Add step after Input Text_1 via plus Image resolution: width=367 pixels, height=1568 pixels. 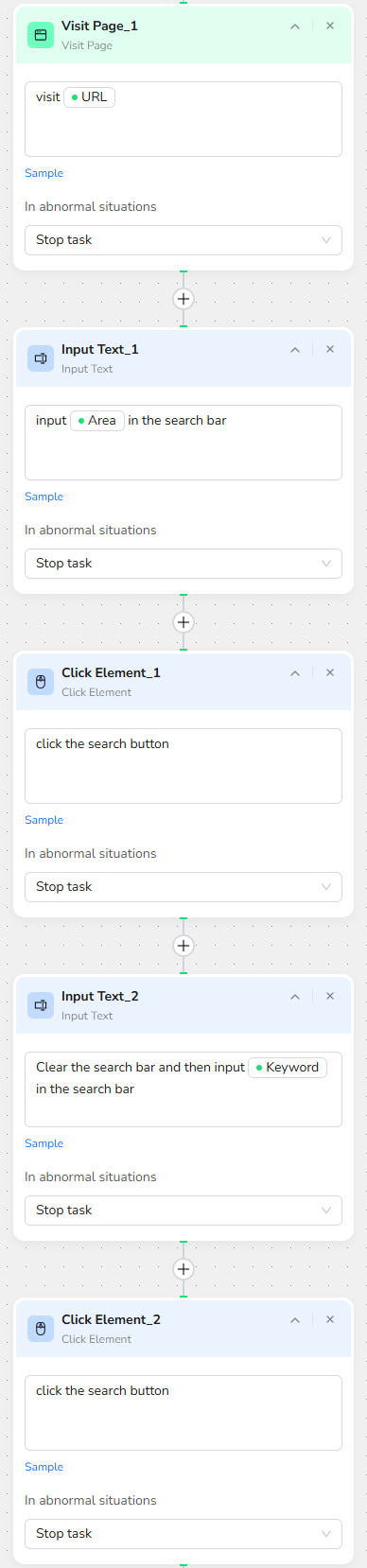pos(183,622)
